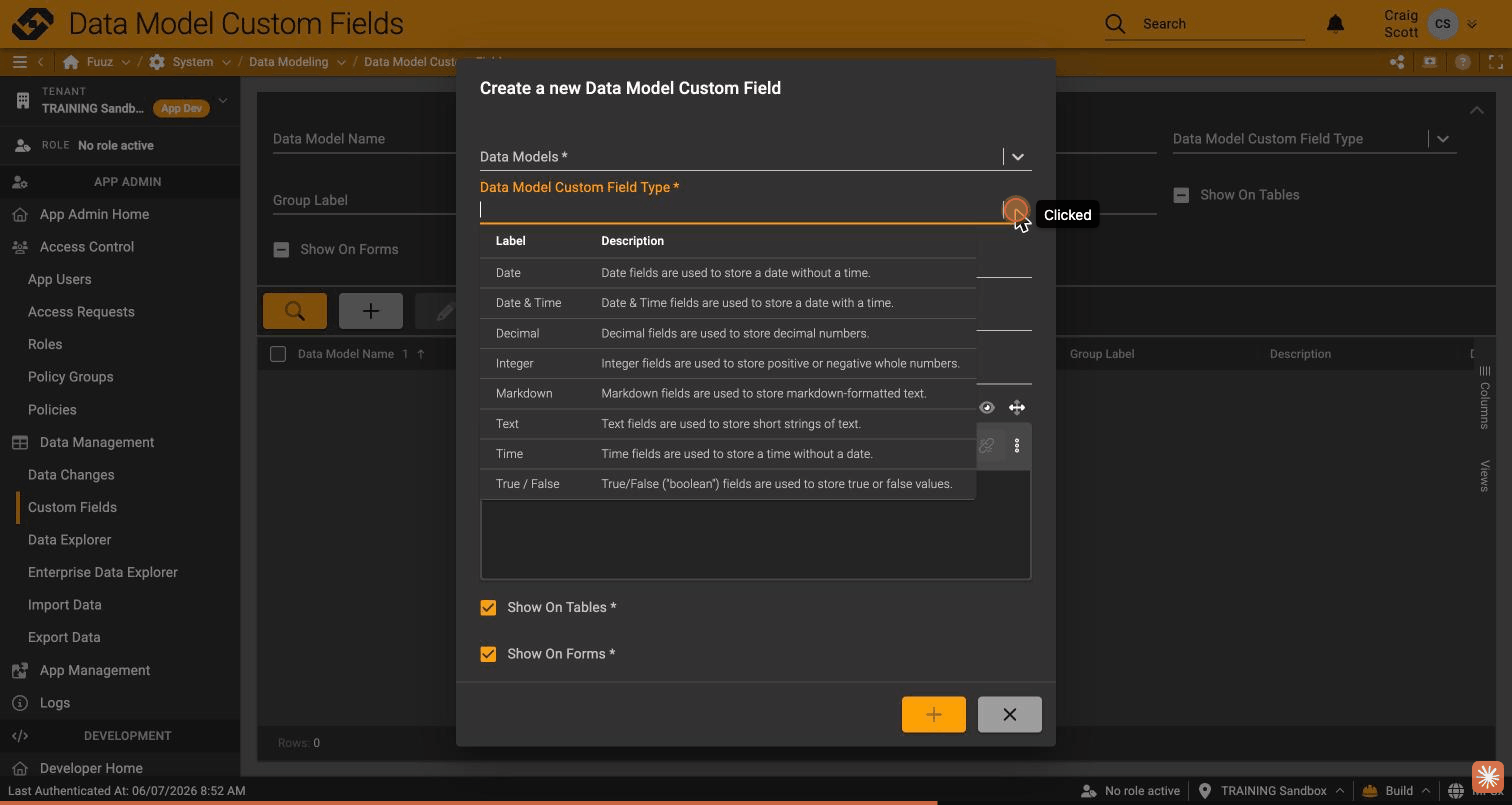The height and width of the screenshot is (805, 1512).
Task: Pick the True / False field type
Action: (x=728, y=484)
